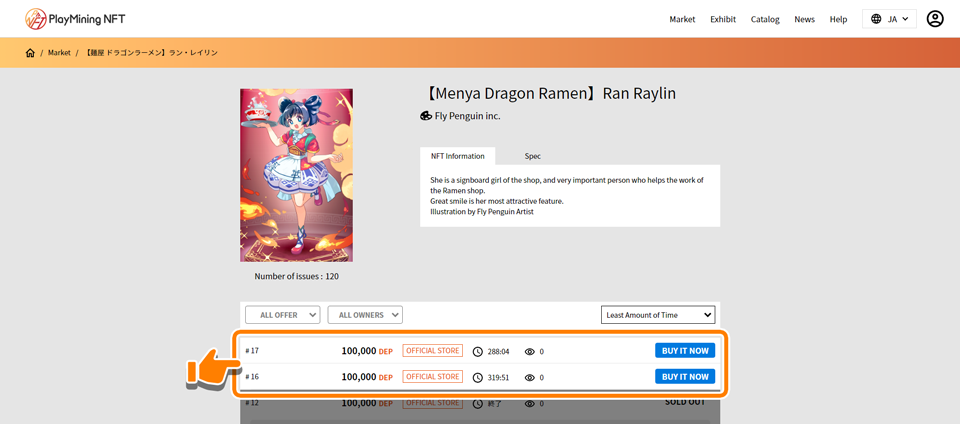Click the # 17 listing number
This screenshot has height=424, width=960.
point(252,351)
